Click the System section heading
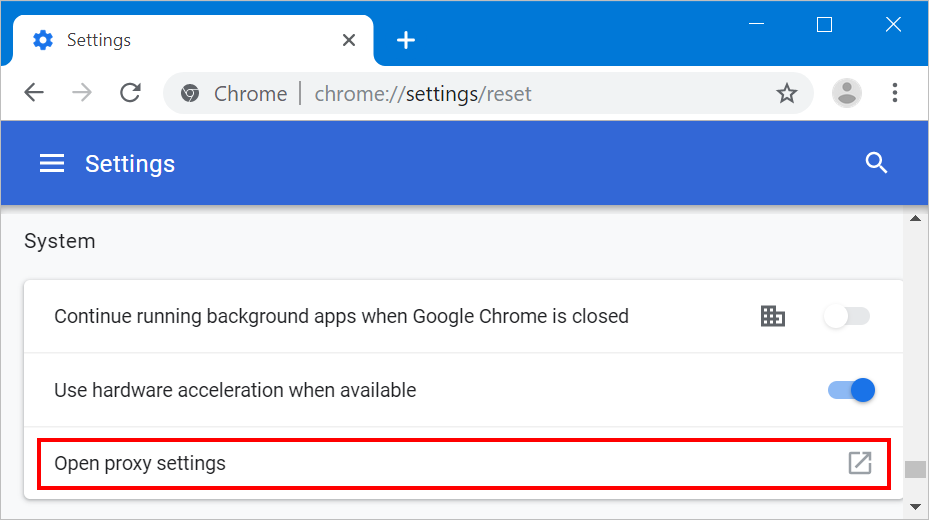The height and width of the screenshot is (520, 929). tap(60, 241)
